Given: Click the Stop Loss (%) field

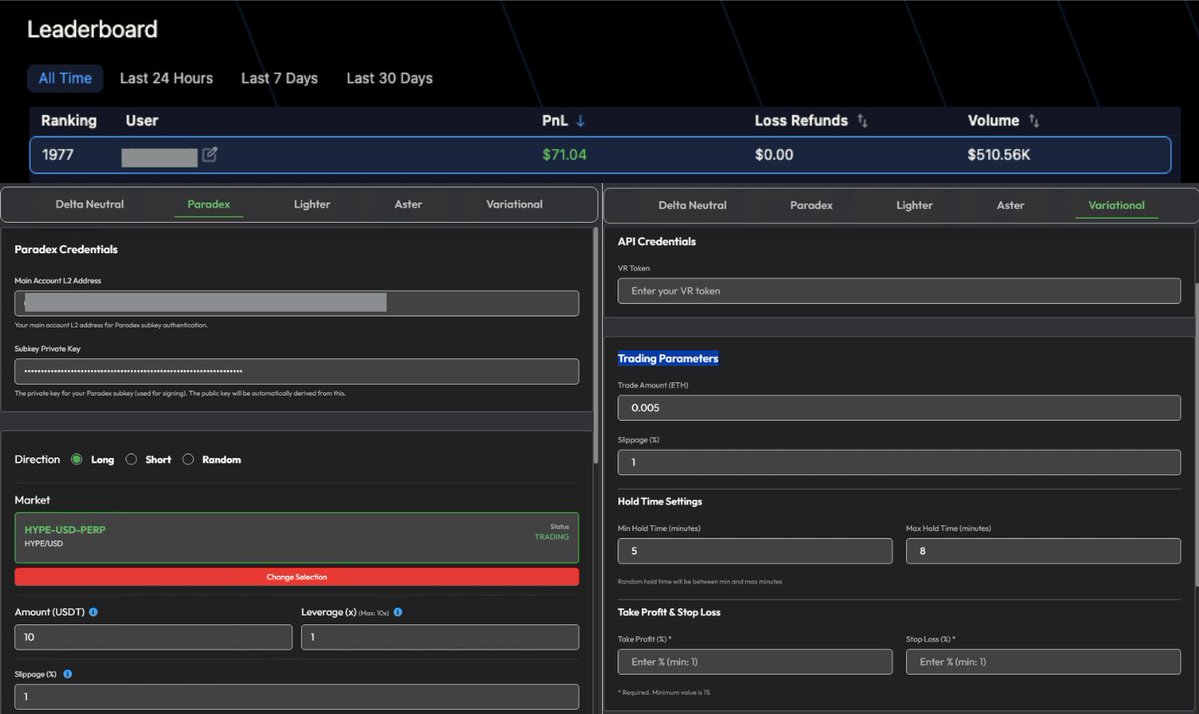Looking at the screenshot, I should click(x=1043, y=662).
